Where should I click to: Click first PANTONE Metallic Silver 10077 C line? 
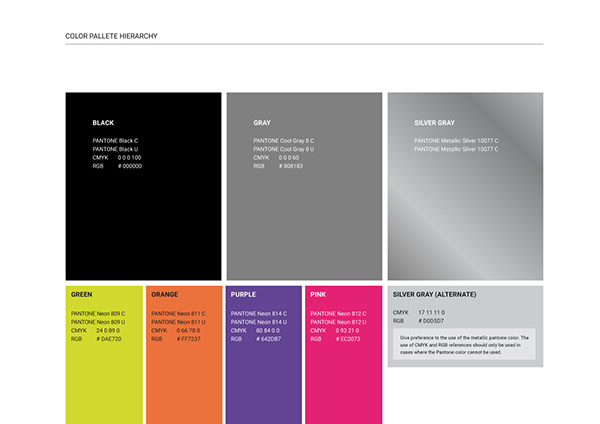456,141
